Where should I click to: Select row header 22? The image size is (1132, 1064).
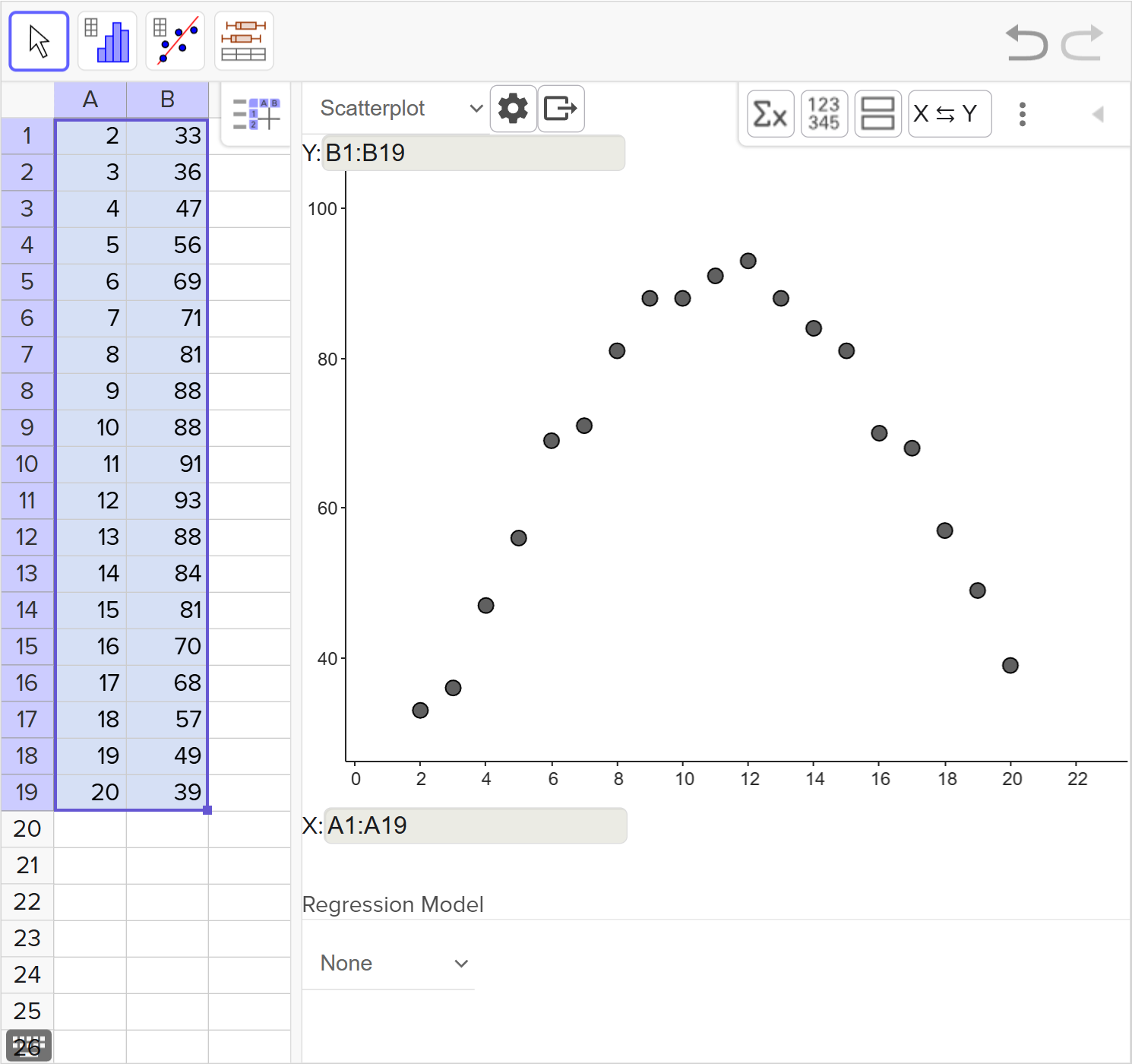(x=27, y=902)
